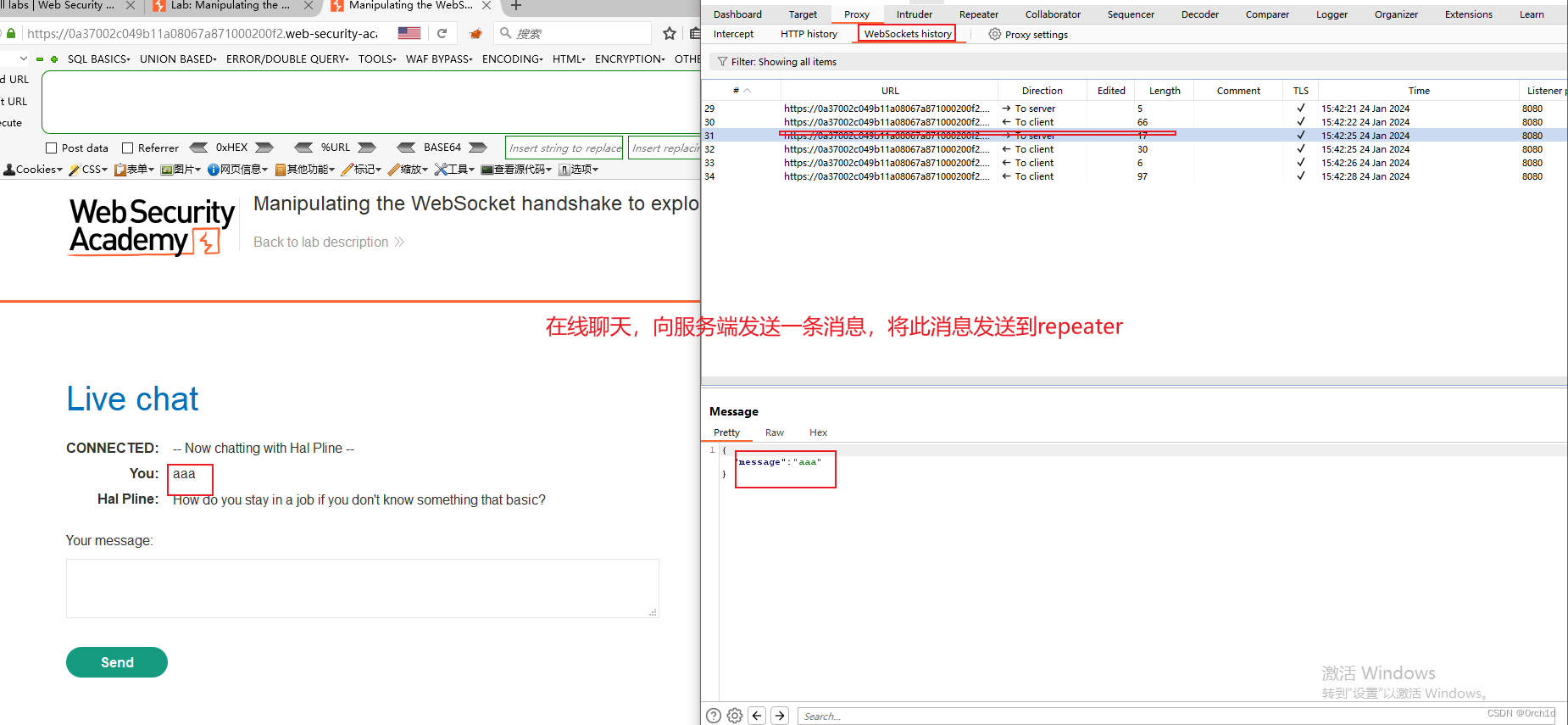1568x725 pixels.
Task: Click inside the Your message text area
Action: [362, 588]
